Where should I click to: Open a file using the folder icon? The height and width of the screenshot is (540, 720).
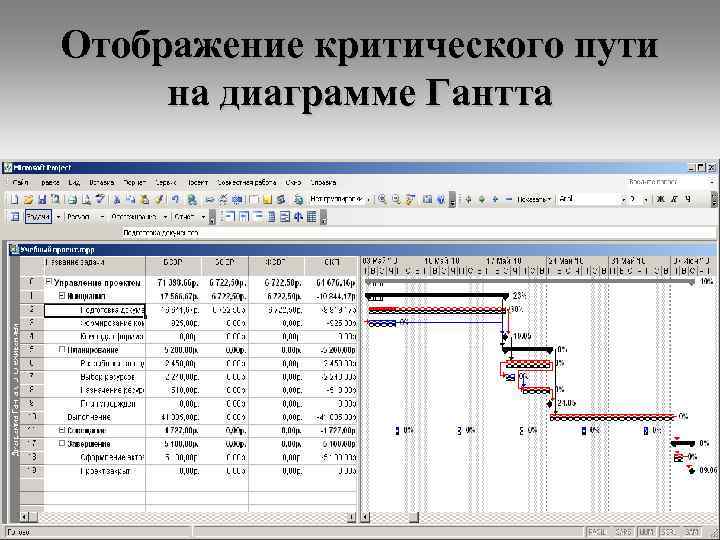[x=28, y=199]
